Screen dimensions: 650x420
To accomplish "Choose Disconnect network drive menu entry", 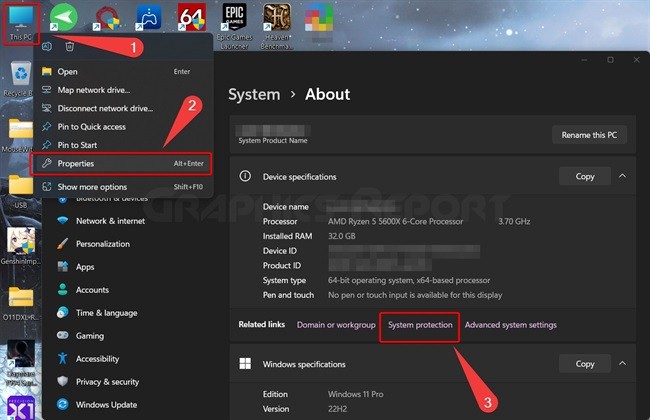I will click(x=123, y=108).
